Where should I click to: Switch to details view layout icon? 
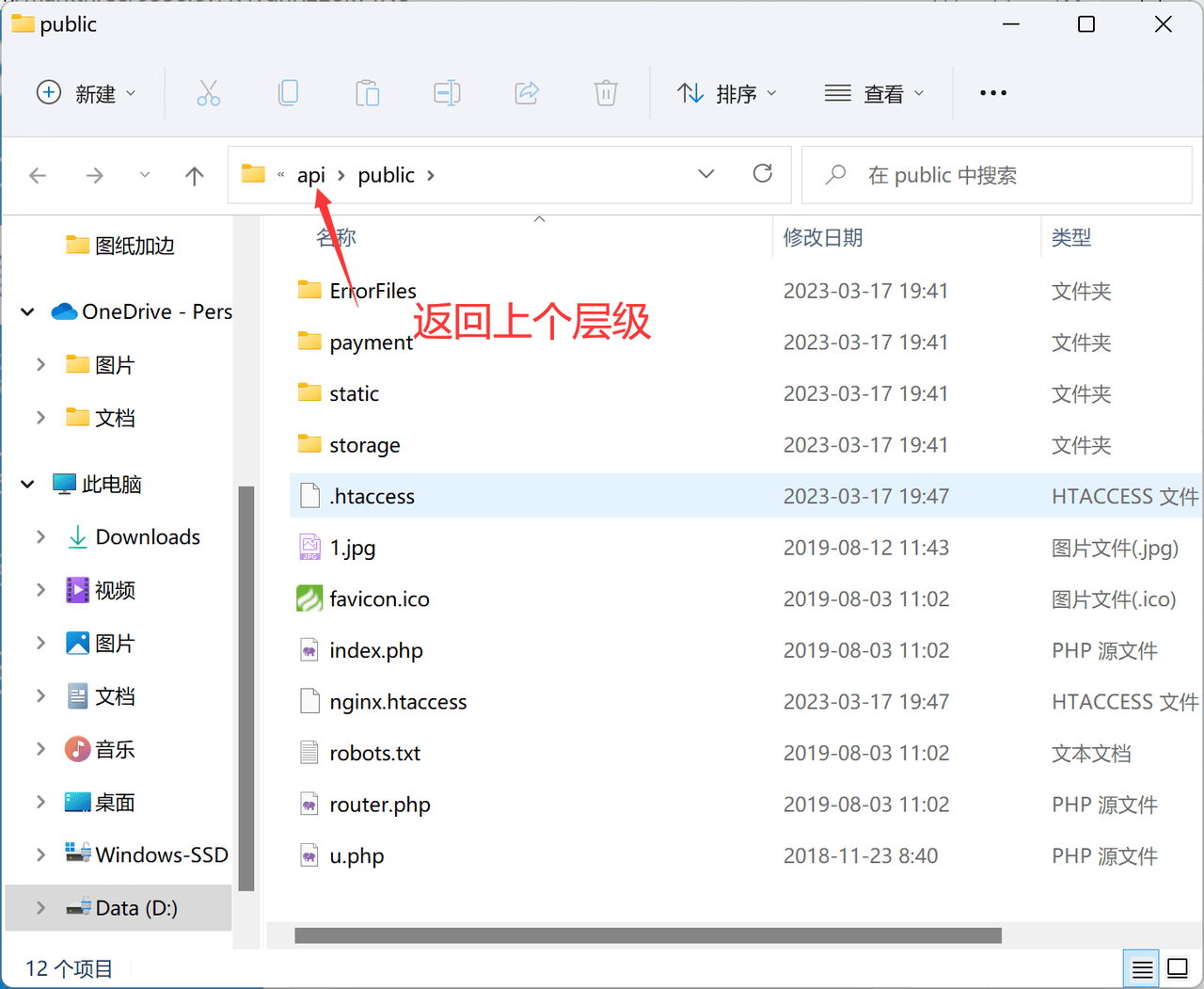pyautogui.click(x=1142, y=968)
